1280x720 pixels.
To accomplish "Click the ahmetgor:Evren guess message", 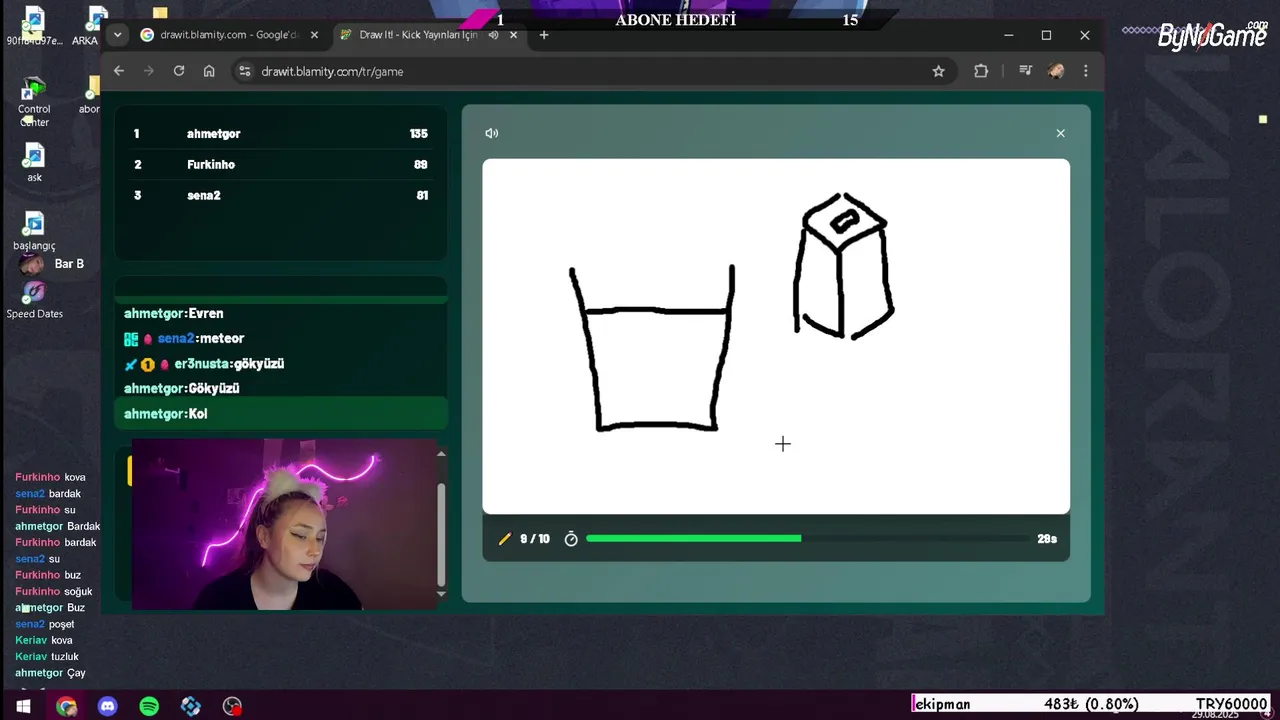I will 174,313.
